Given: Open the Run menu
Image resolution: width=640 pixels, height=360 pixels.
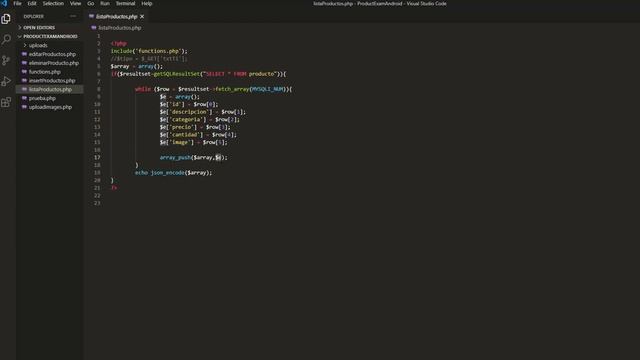Looking at the screenshot, I should pyautogui.click(x=105, y=3).
